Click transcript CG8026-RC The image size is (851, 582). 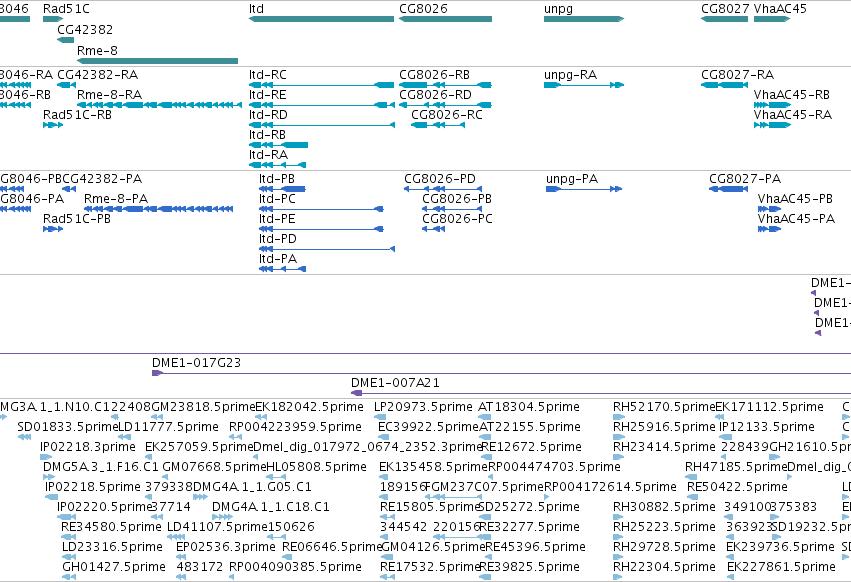438,125
